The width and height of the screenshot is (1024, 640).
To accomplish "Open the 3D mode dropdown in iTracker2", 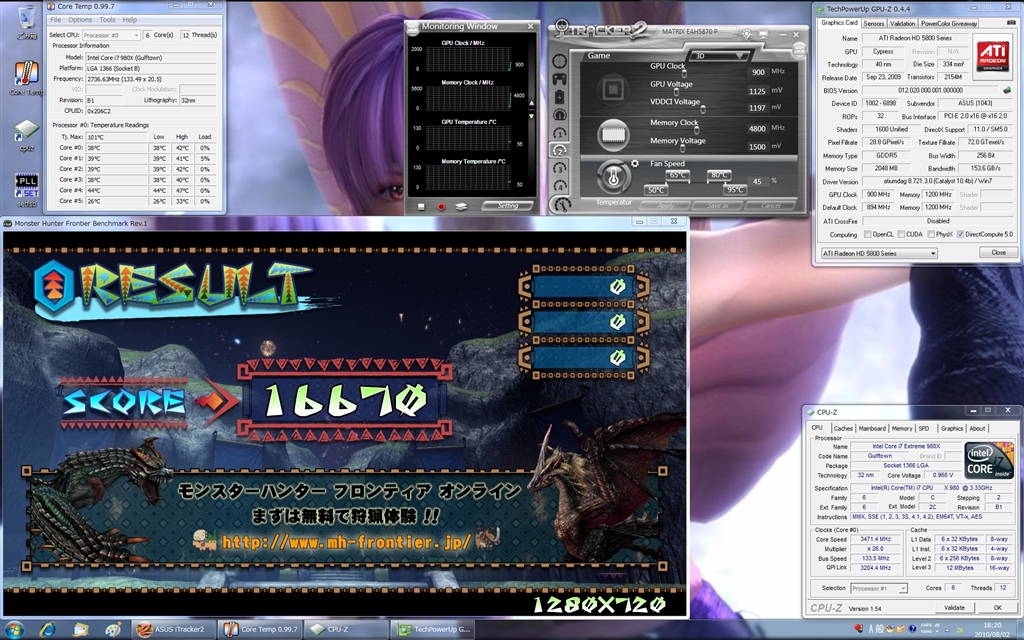I will 720,56.
